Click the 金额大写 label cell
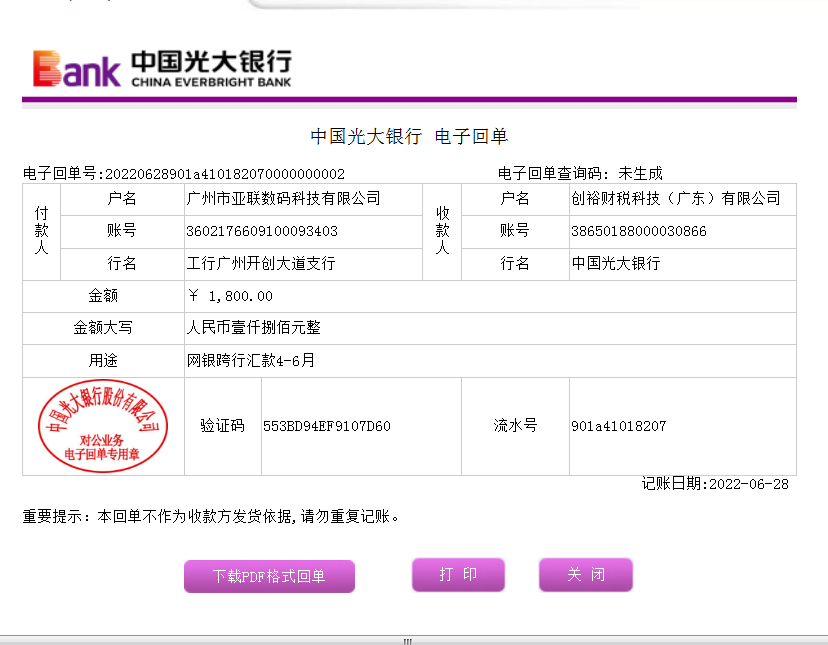 click(x=103, y=328)
